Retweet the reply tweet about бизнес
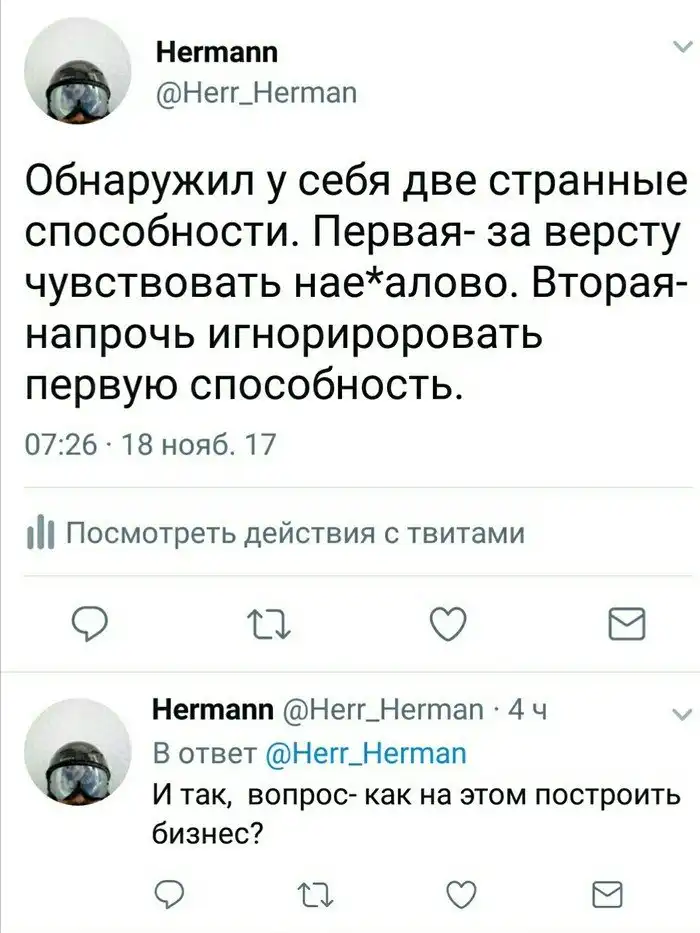Viewport: 700px width, 933px height. 314,893
